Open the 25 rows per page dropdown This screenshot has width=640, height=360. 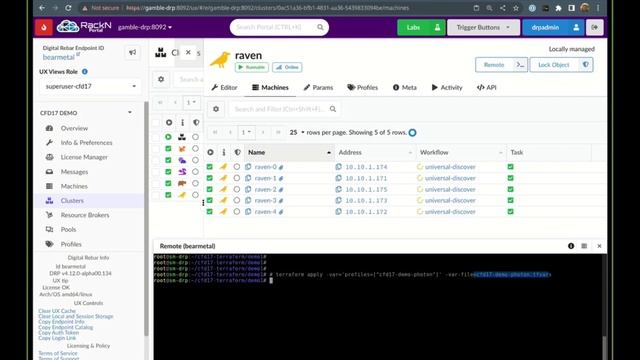coord(297,132)
